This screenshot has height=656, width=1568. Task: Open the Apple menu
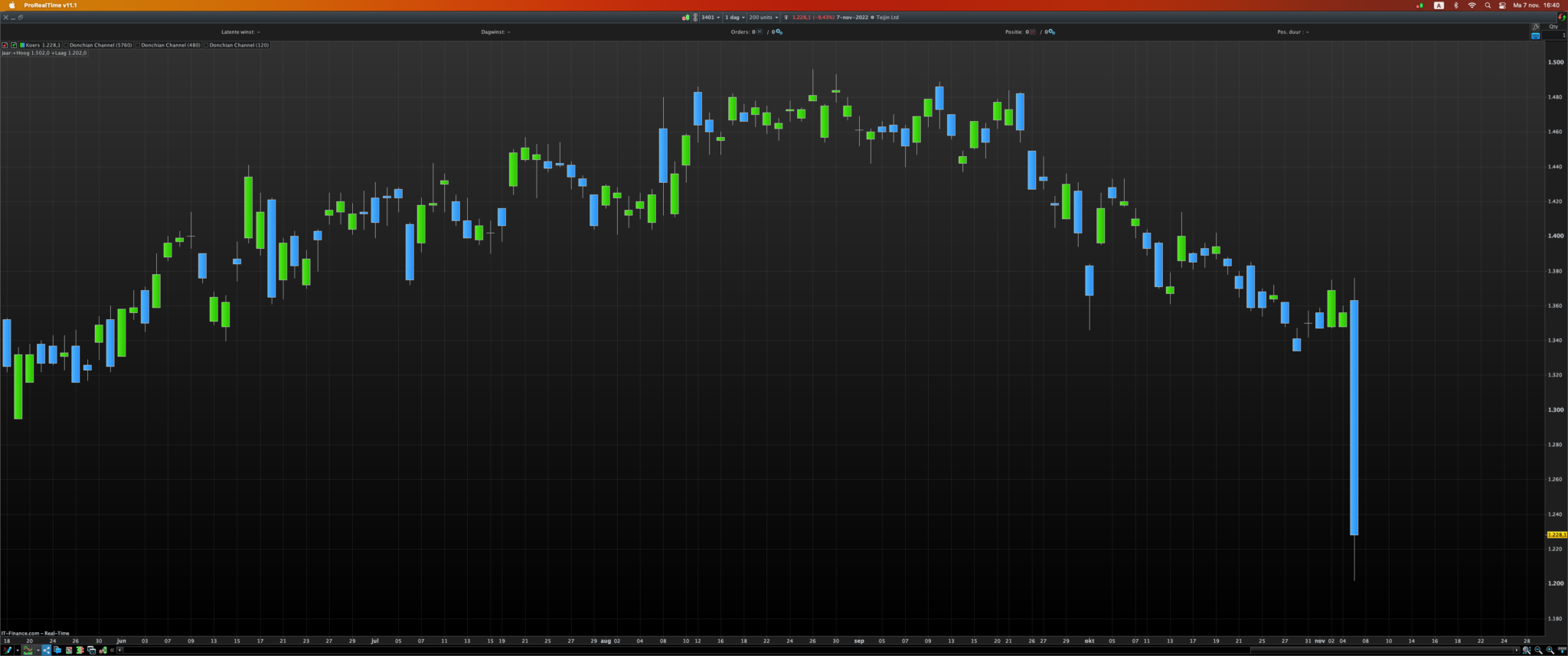[x=11, y=5]
